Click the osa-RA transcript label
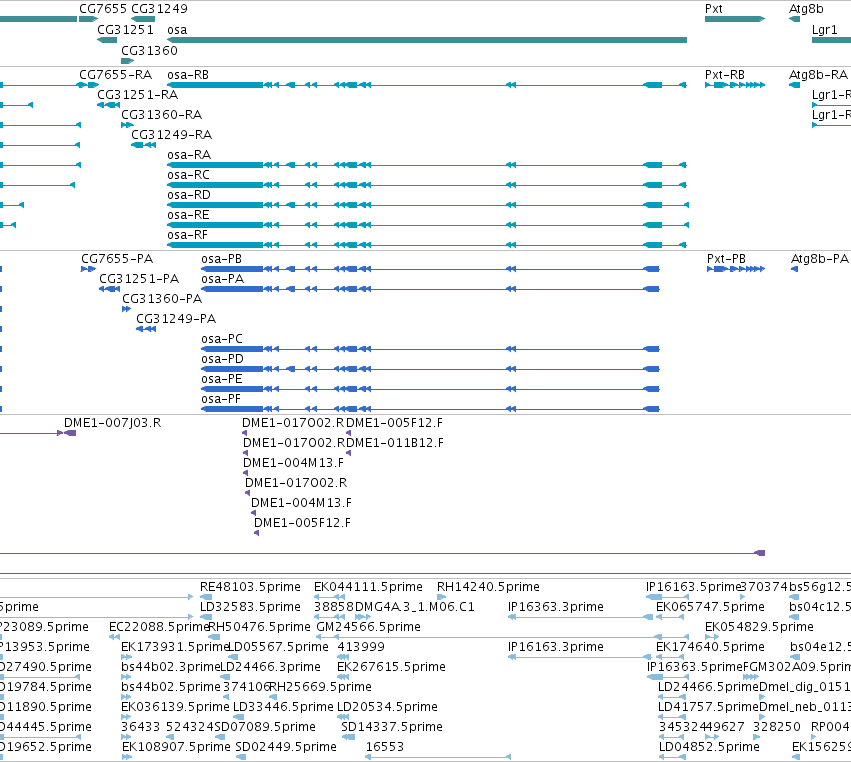851x762 pixels. (189, 155)
